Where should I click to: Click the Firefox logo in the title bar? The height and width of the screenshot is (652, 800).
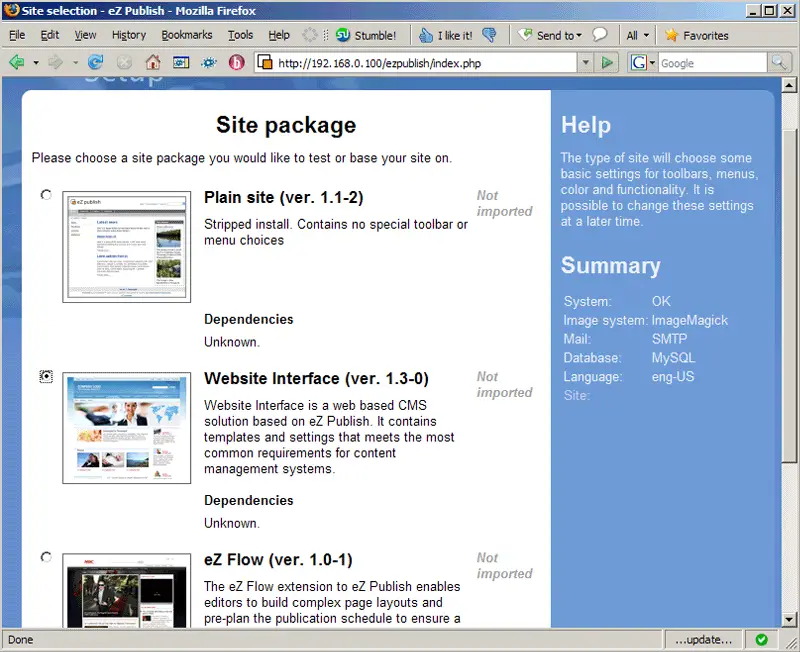click(x=11, y=10)
